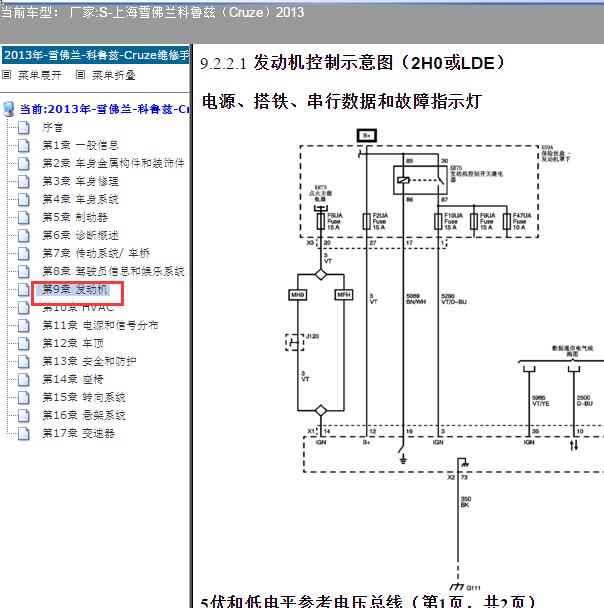Click the page icon beside 序言

click(x=24, y=128)
